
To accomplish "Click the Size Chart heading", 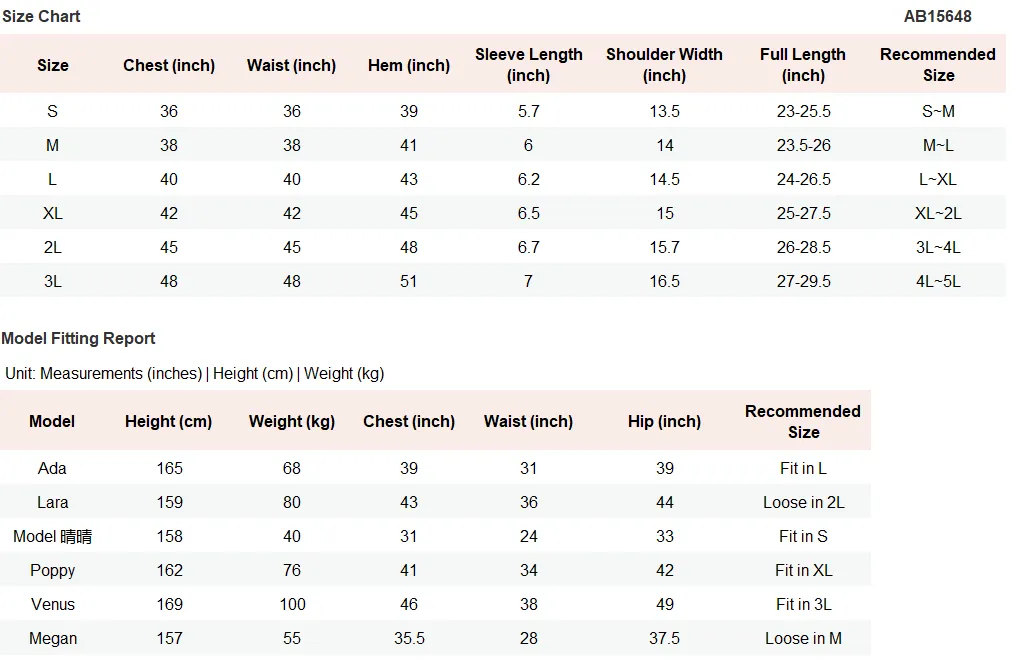I will point(41,16).
